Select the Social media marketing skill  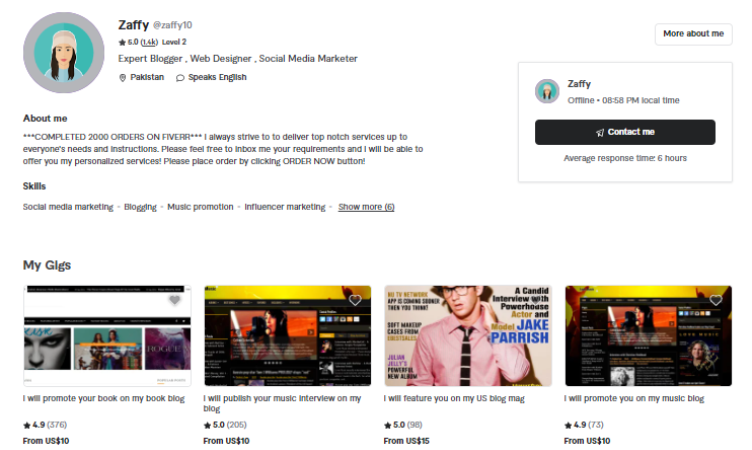pyautogui.click(x=68, y=207)
